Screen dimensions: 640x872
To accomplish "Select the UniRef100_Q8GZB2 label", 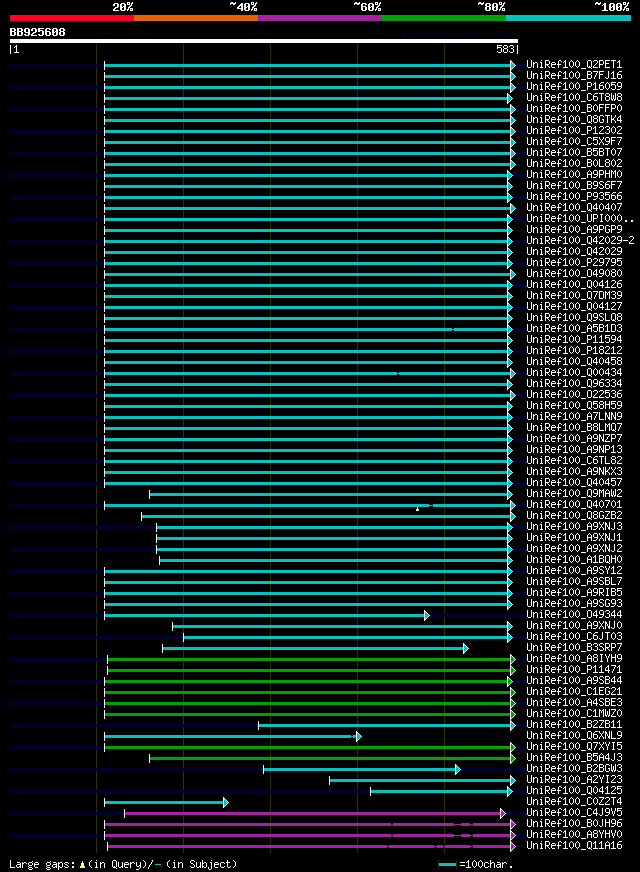I will (x=574, y=516).
